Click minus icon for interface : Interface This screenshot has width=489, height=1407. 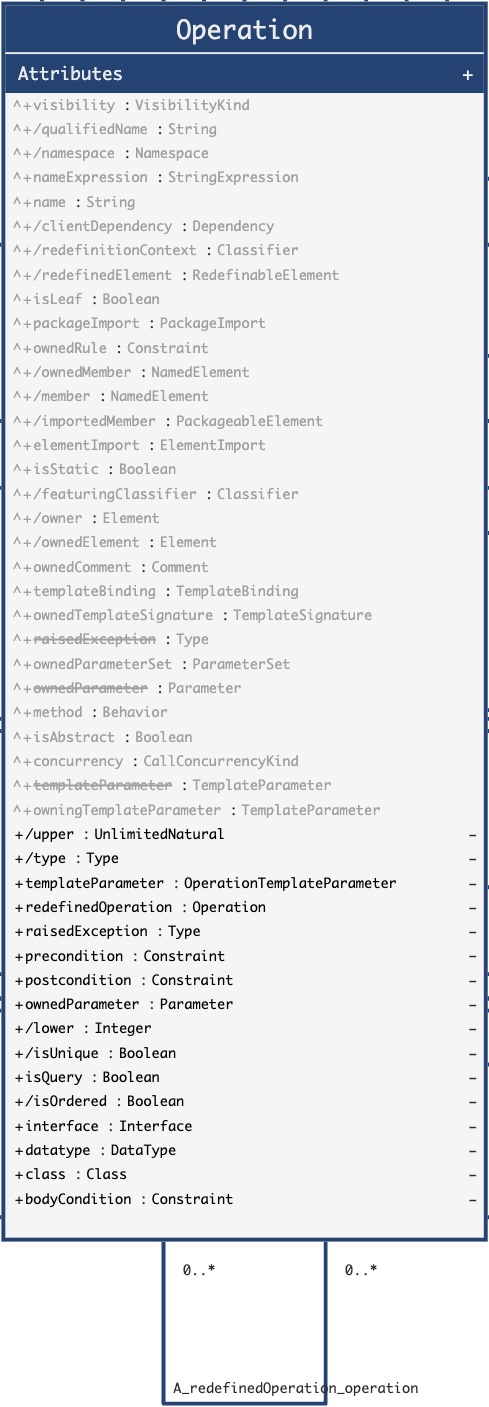tap(472, 1126)
